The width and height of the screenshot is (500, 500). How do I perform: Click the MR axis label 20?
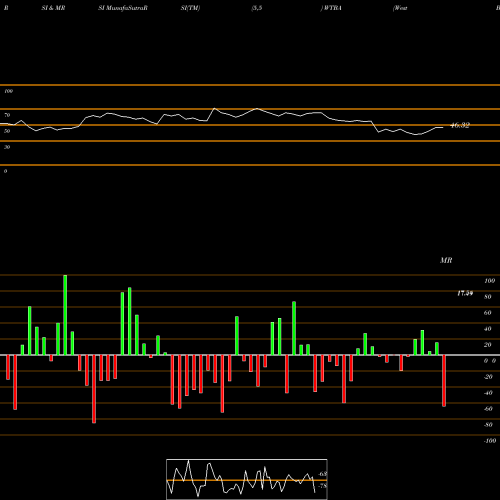pyautogui.click(x=487, y=345)
